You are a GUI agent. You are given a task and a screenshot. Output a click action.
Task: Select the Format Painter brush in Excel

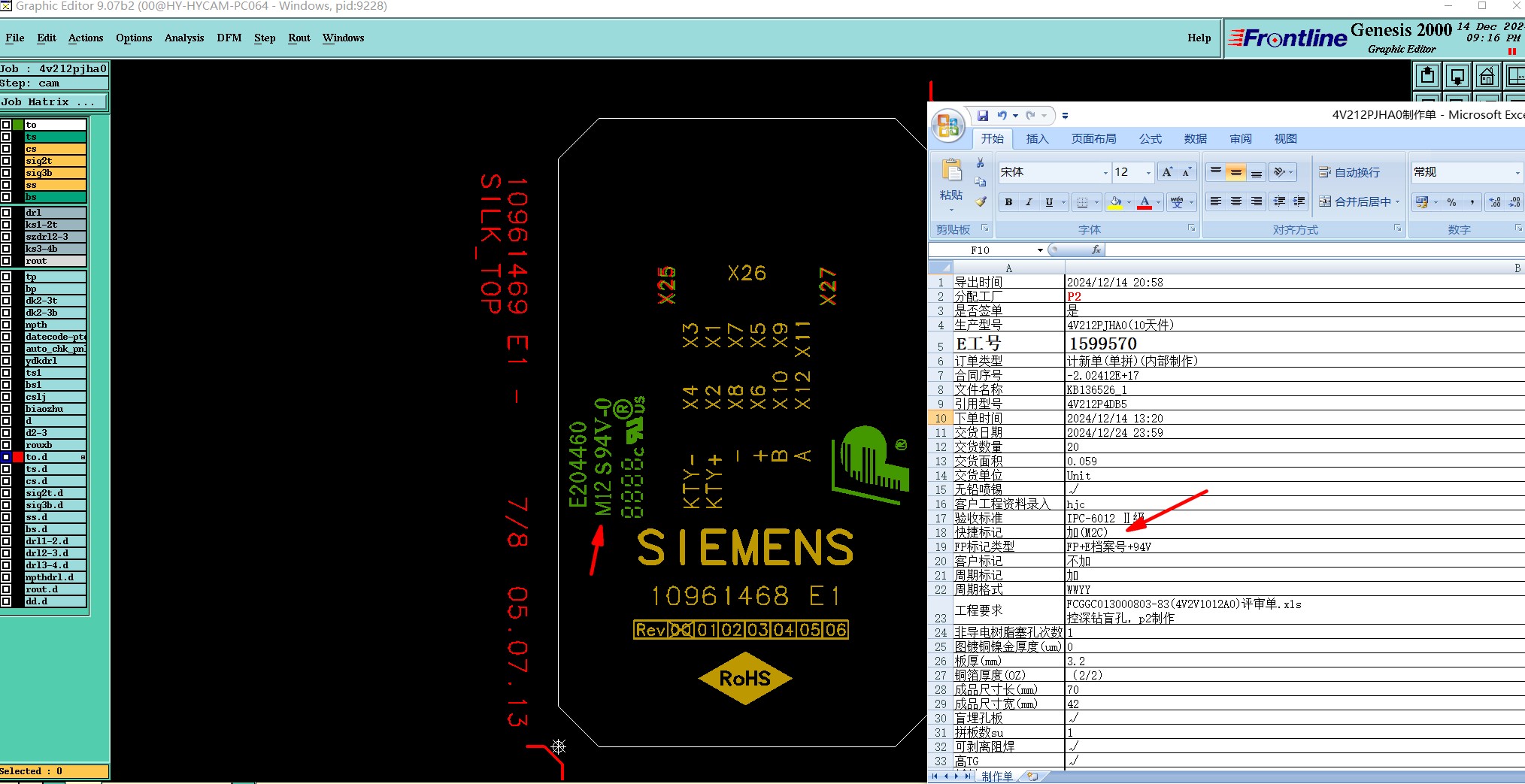[980, 201]
